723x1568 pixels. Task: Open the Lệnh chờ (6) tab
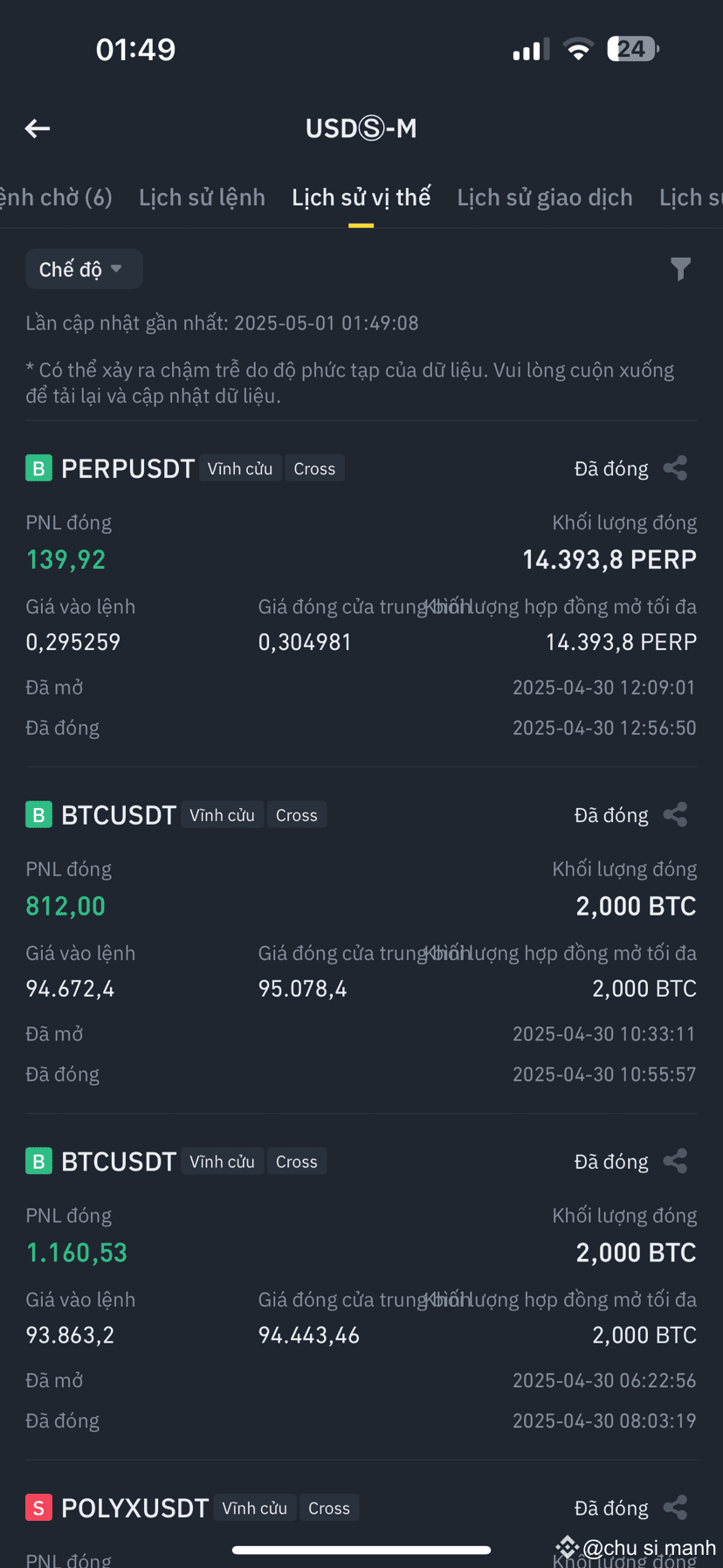(56, 197)
